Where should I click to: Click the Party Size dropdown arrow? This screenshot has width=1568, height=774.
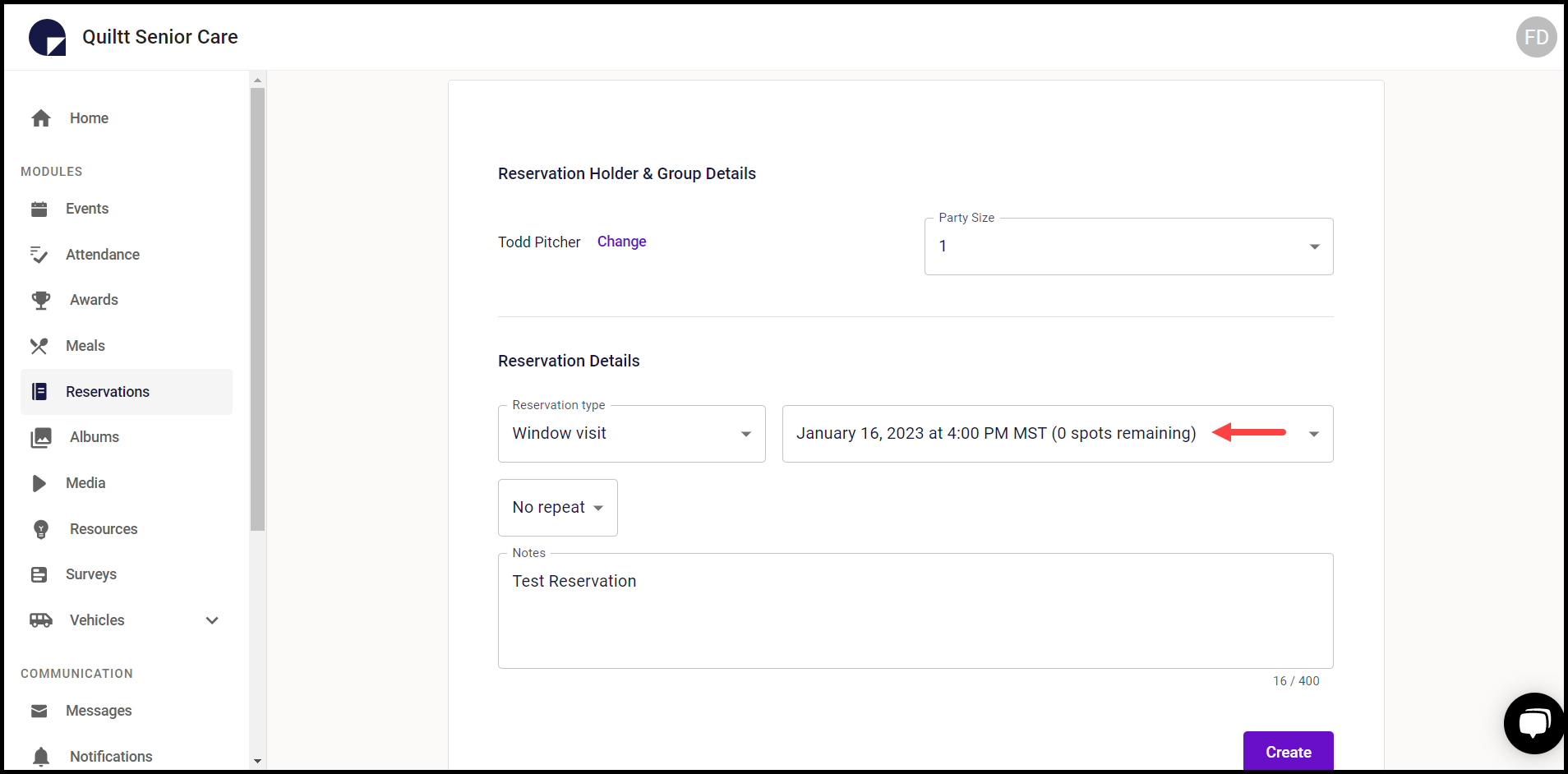click(x=1314, y=247)
